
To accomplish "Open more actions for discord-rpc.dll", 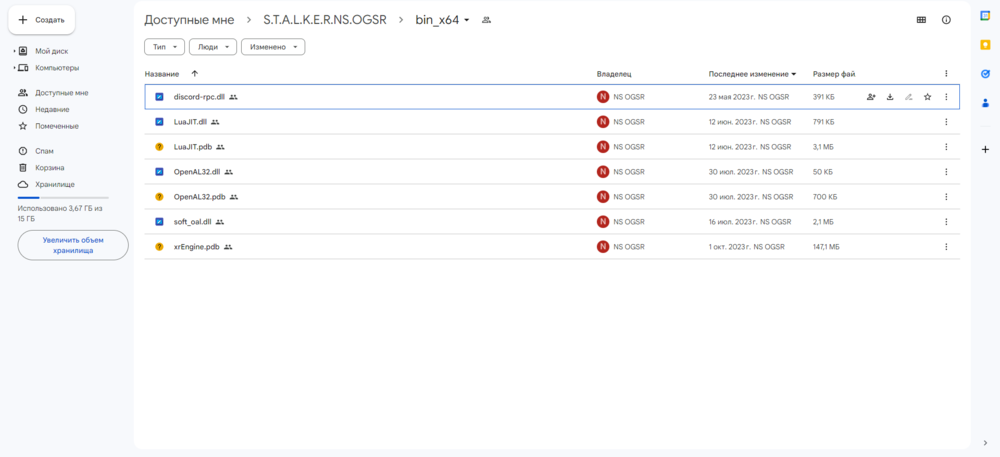I will (x=946, y=97).
